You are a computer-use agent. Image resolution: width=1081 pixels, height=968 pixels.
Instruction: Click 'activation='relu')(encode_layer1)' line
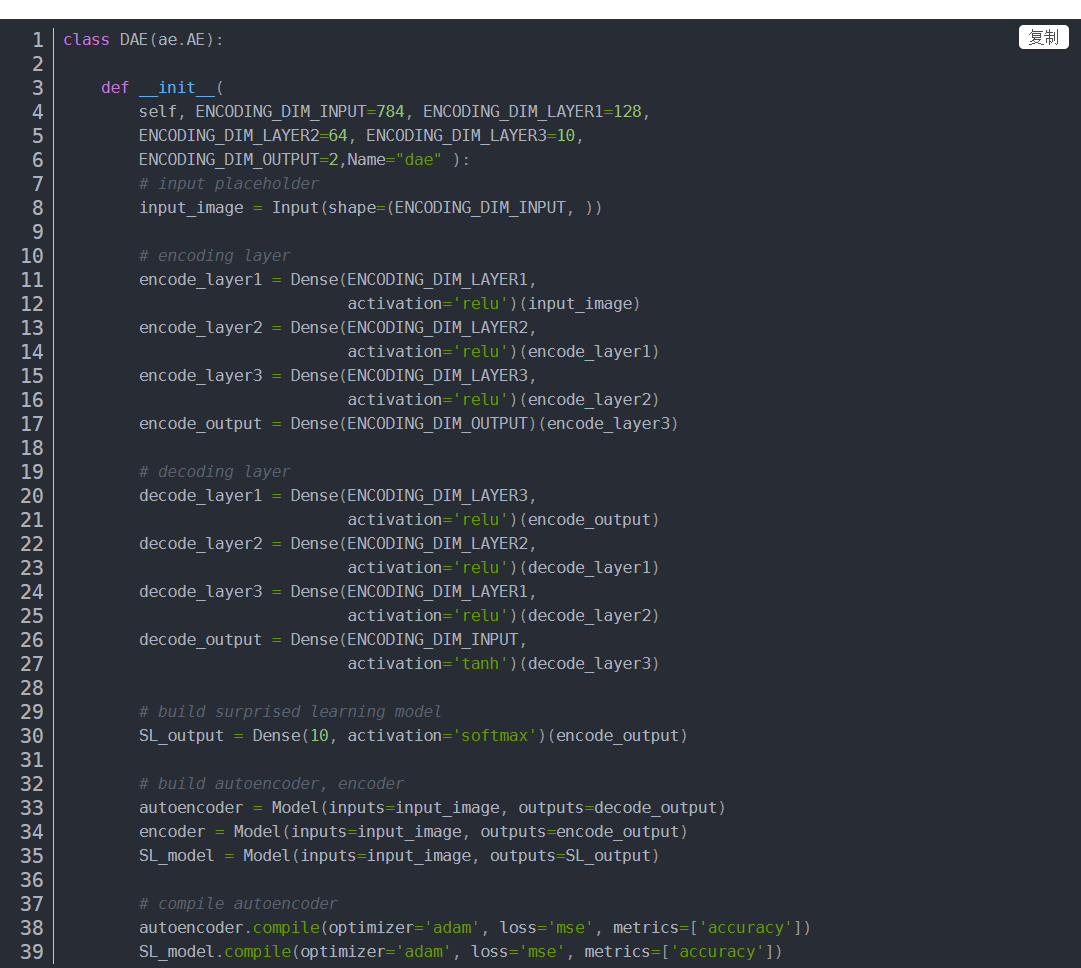coord(503,352)
